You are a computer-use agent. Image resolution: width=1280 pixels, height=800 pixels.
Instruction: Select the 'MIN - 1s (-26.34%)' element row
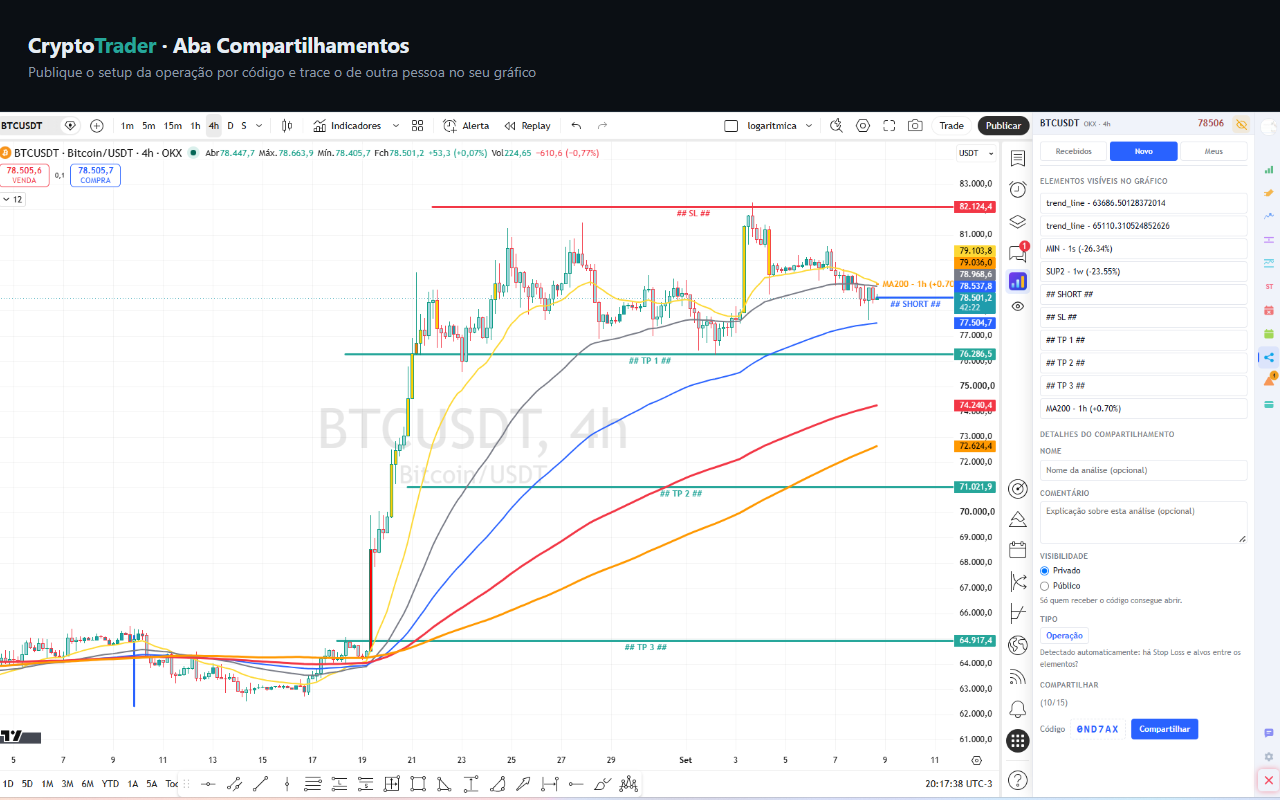pos(1144,248)
